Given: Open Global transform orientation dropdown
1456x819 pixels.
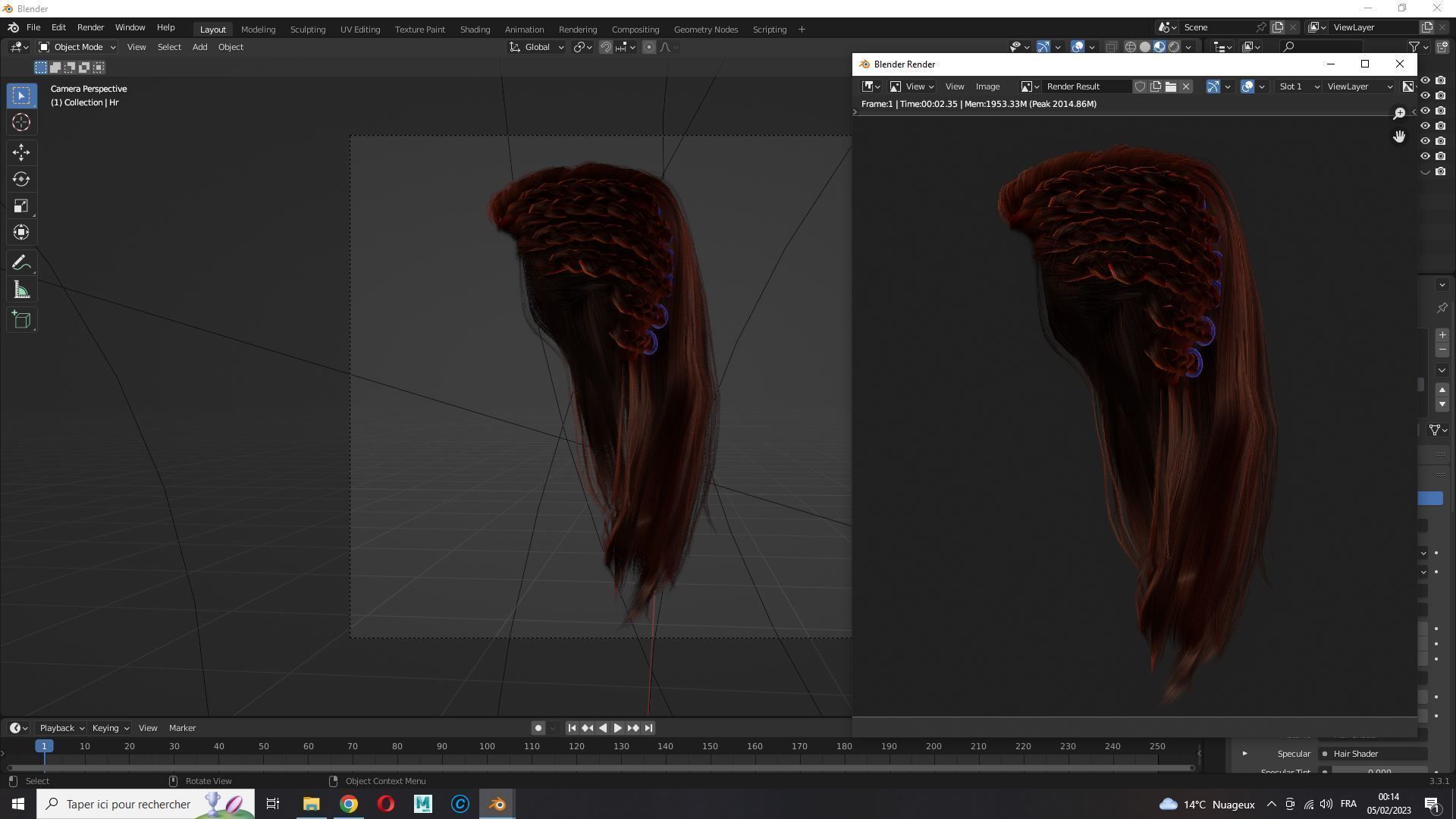Looking at the screenshot, I should click(536, 47).
